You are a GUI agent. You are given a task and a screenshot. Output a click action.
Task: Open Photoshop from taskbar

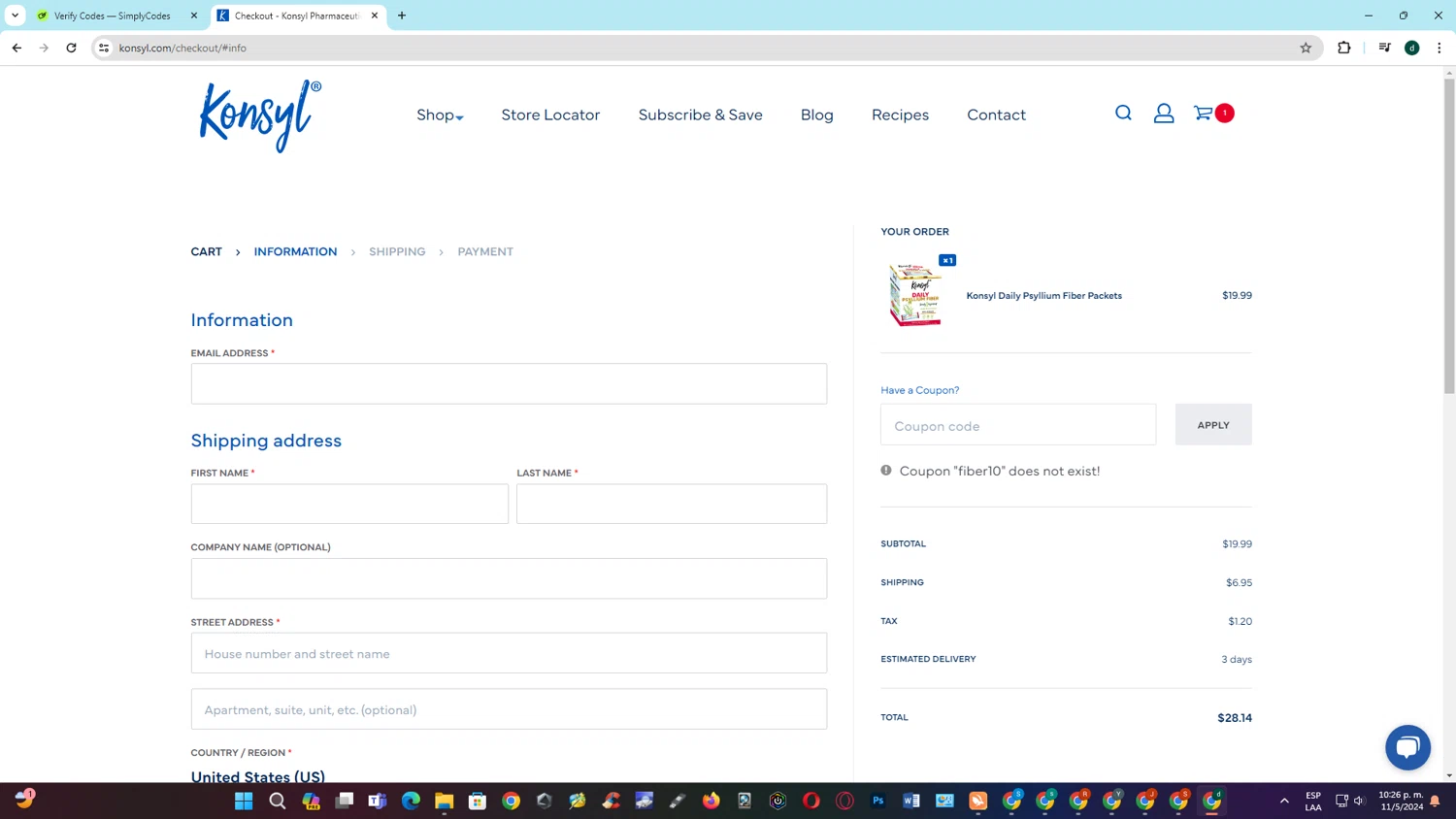tap(878, 801)
